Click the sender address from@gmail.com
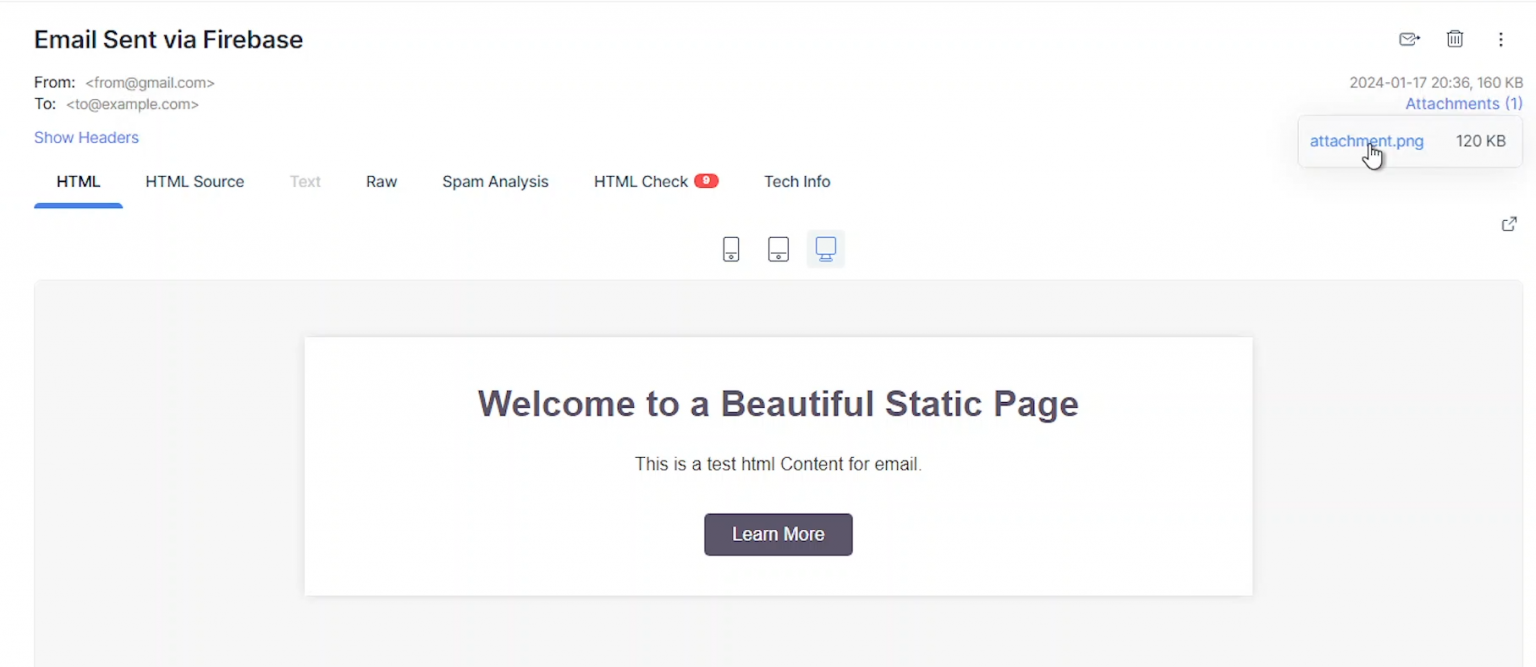Screen dimensions: 1536x667 point(149,82)
